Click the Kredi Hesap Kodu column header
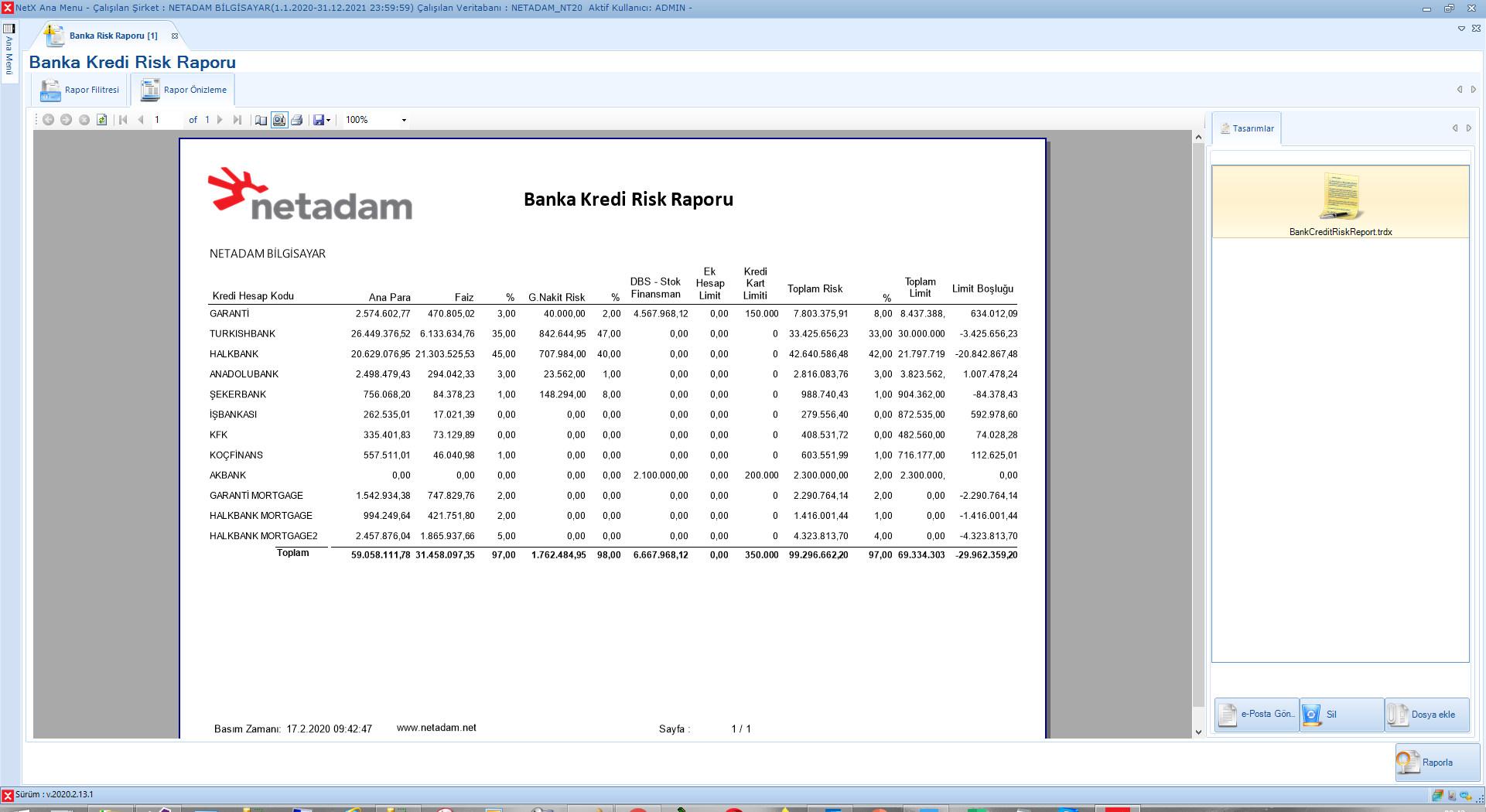This screenshot has height=812, width=1486. click(253, 296)
